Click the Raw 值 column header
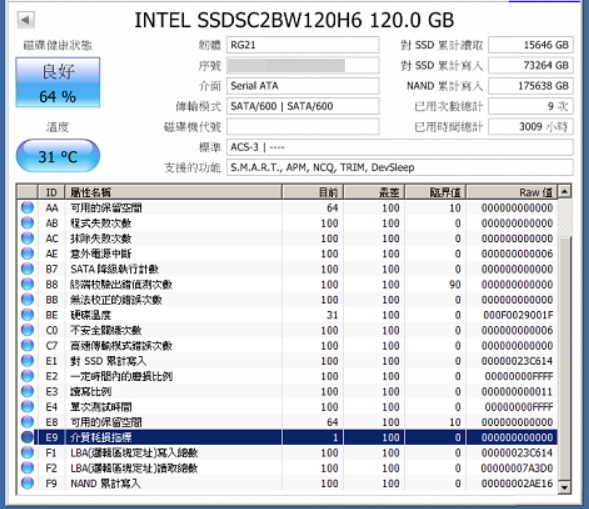Screen dimensions: 589x509 (x=512, y=192)
